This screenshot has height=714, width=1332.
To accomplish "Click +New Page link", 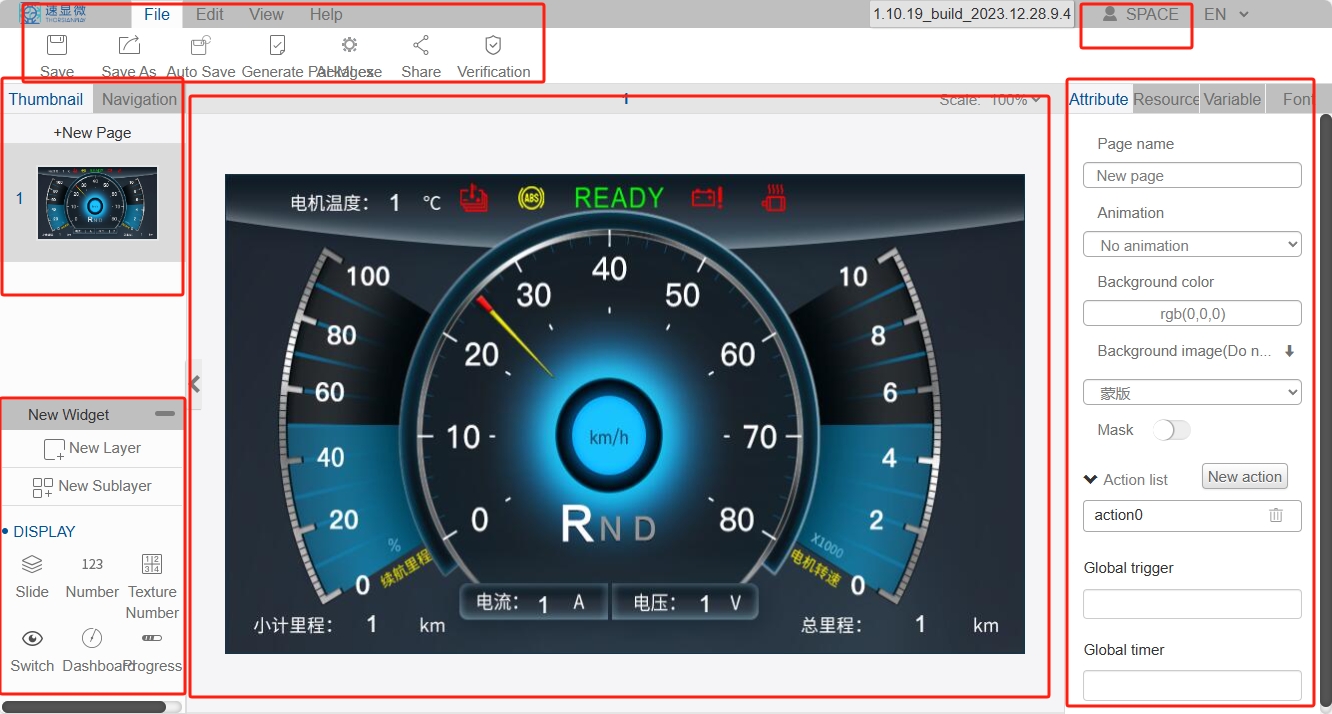I will 92,132.
